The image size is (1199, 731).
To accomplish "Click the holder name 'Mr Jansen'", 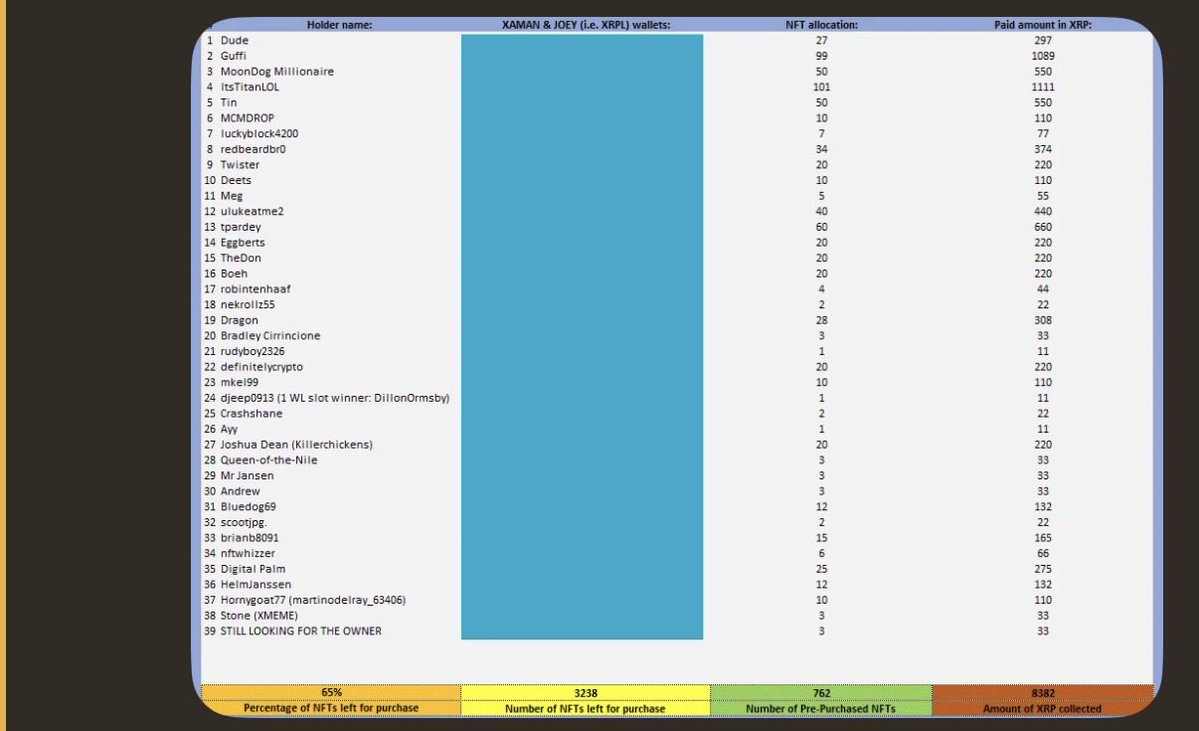I will point(246,476).
